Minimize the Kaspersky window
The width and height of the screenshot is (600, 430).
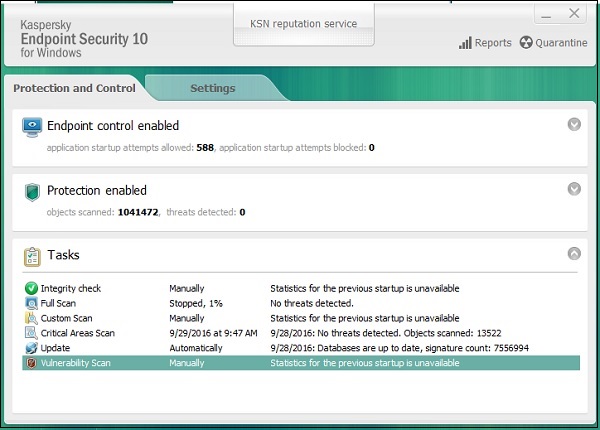coord(546,14)
